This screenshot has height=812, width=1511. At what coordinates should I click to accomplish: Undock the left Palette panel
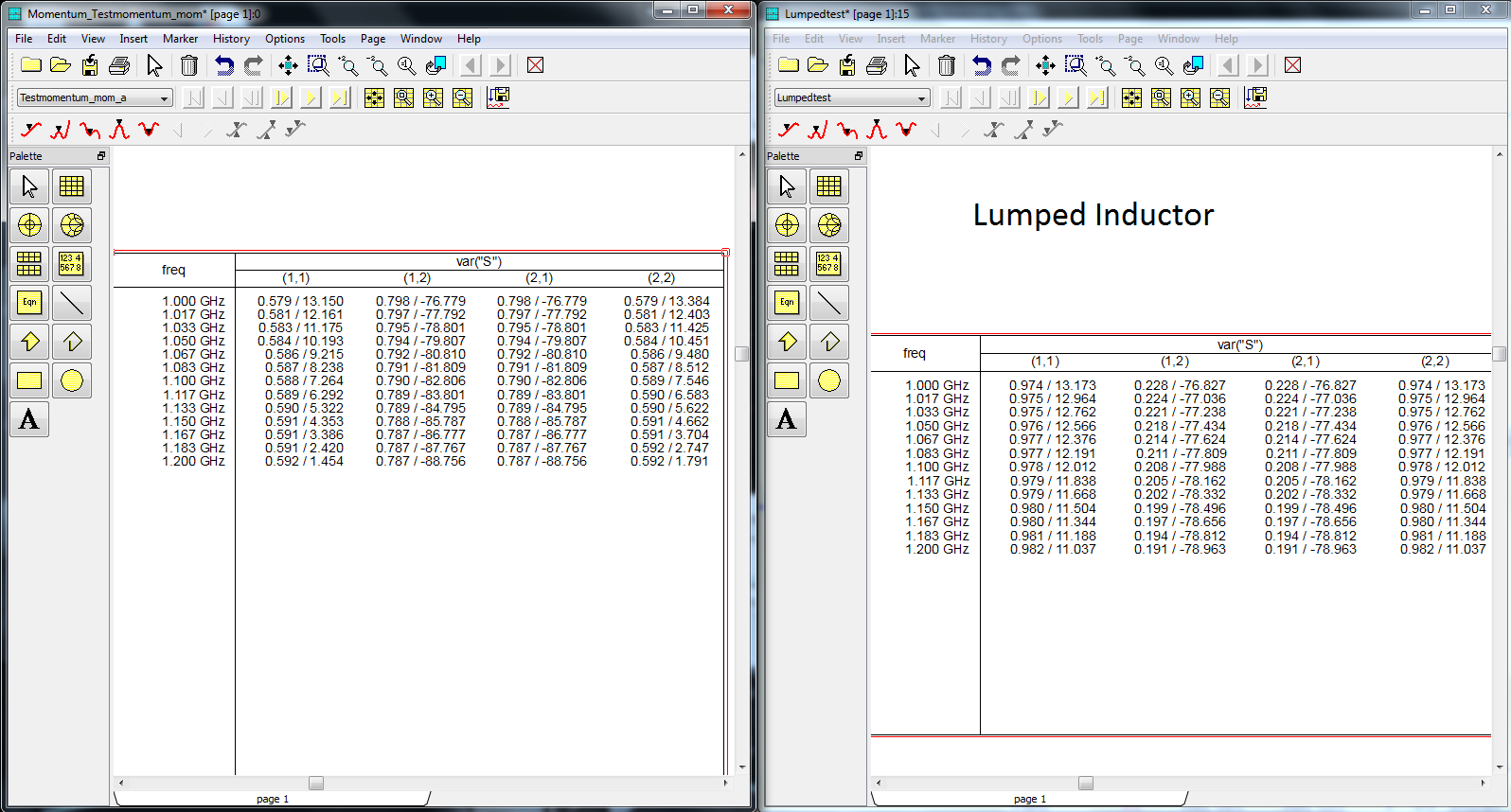click(100, 156)
